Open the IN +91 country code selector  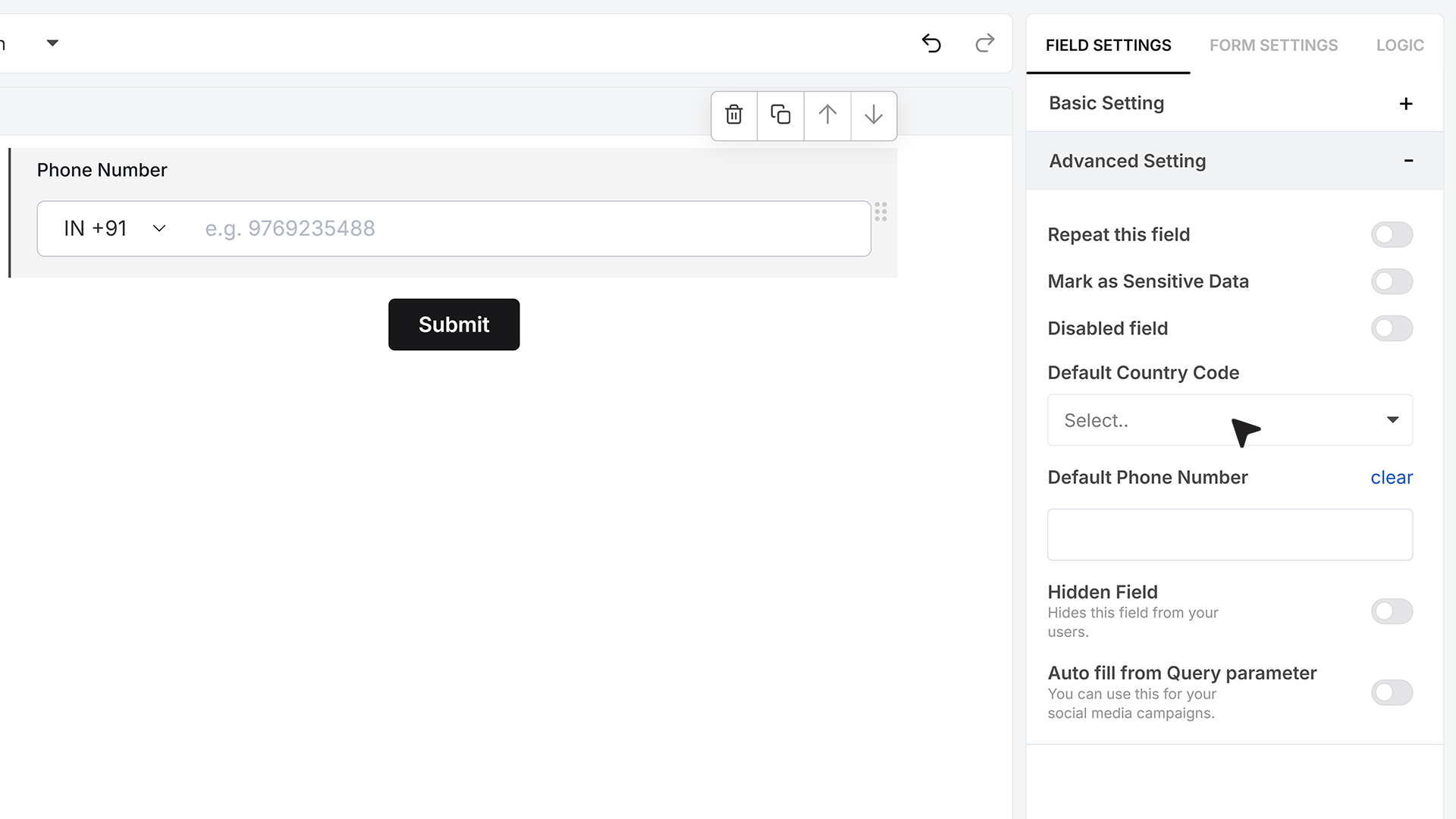115,228
